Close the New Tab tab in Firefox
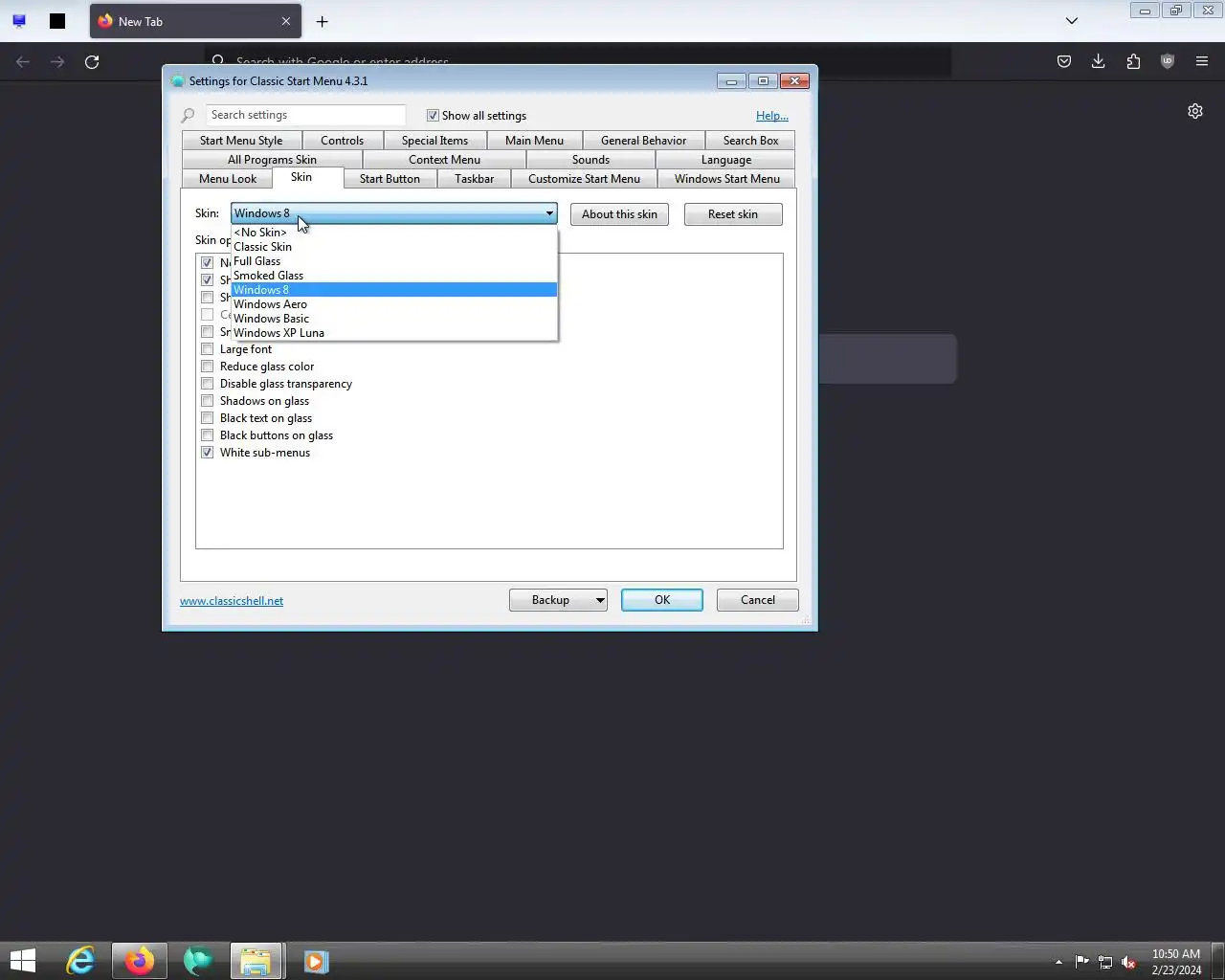Image resolution: width=1225 pixels, height=980 pixels. coord(285,21)
